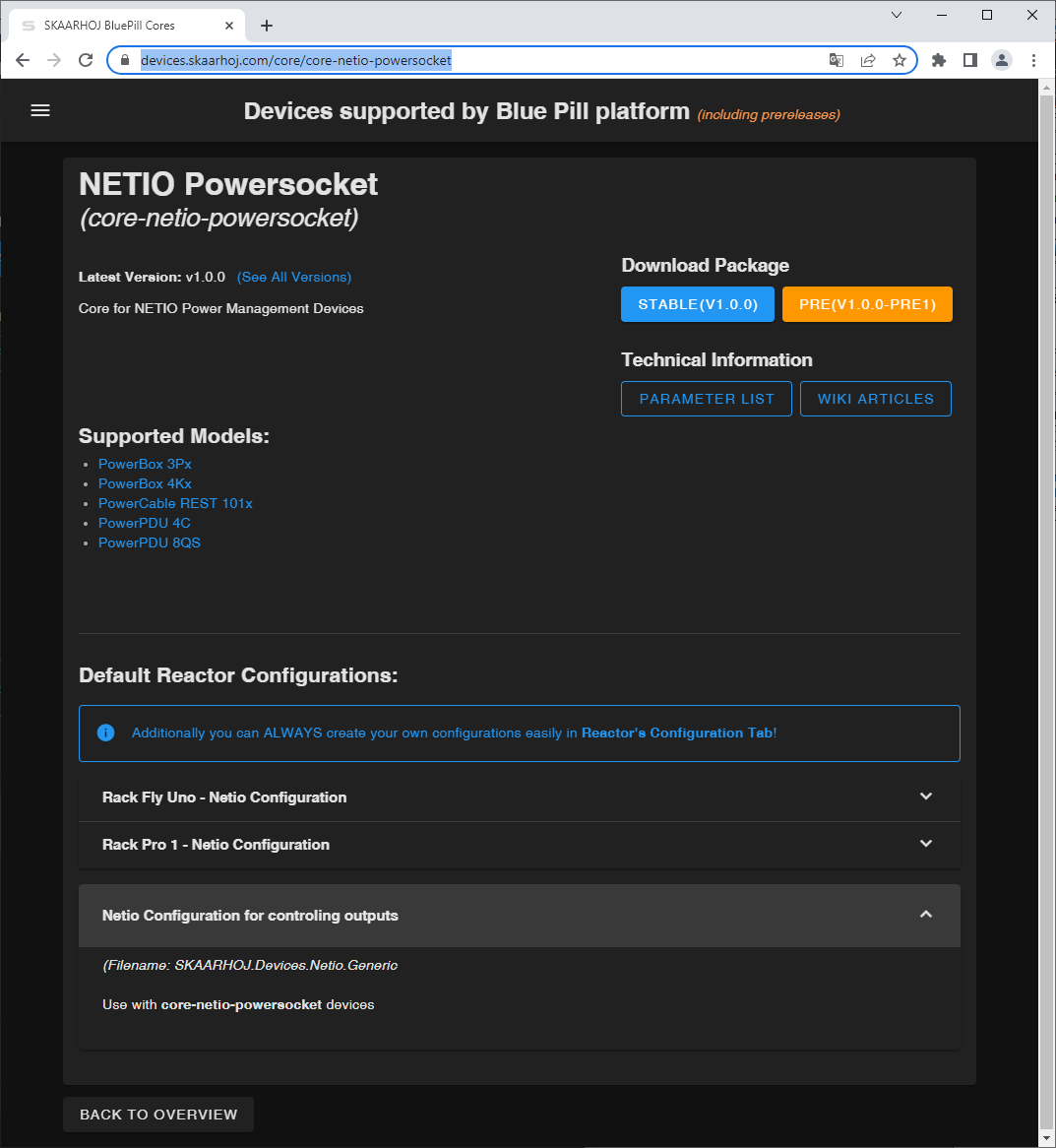Viewport: 1056px width, 1148px height.
Task: Click the NETIO Powersocket heading
Action: coord(228,184)
